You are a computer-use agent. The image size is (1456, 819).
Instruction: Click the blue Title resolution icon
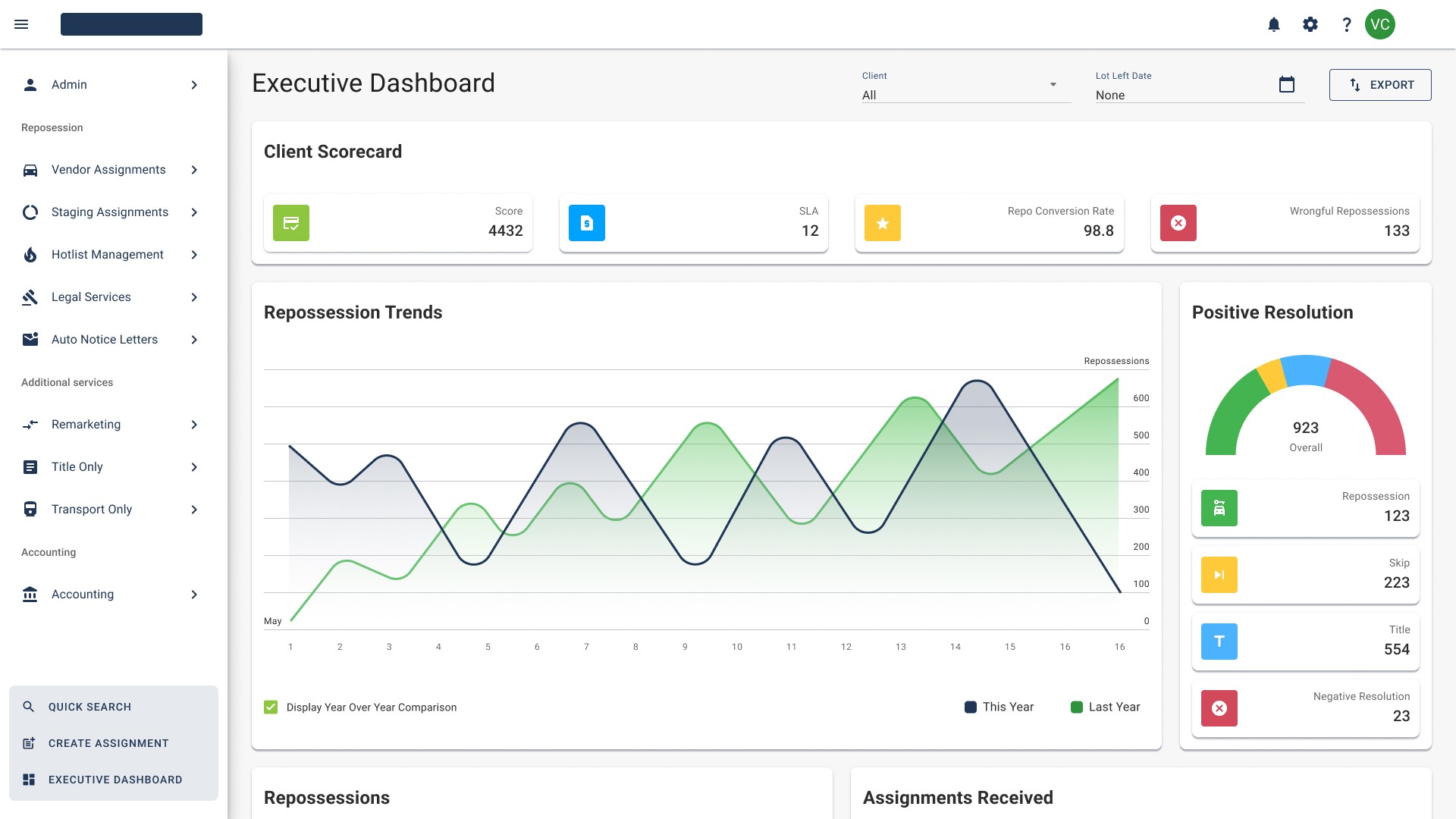click(x=1219, y=642)
